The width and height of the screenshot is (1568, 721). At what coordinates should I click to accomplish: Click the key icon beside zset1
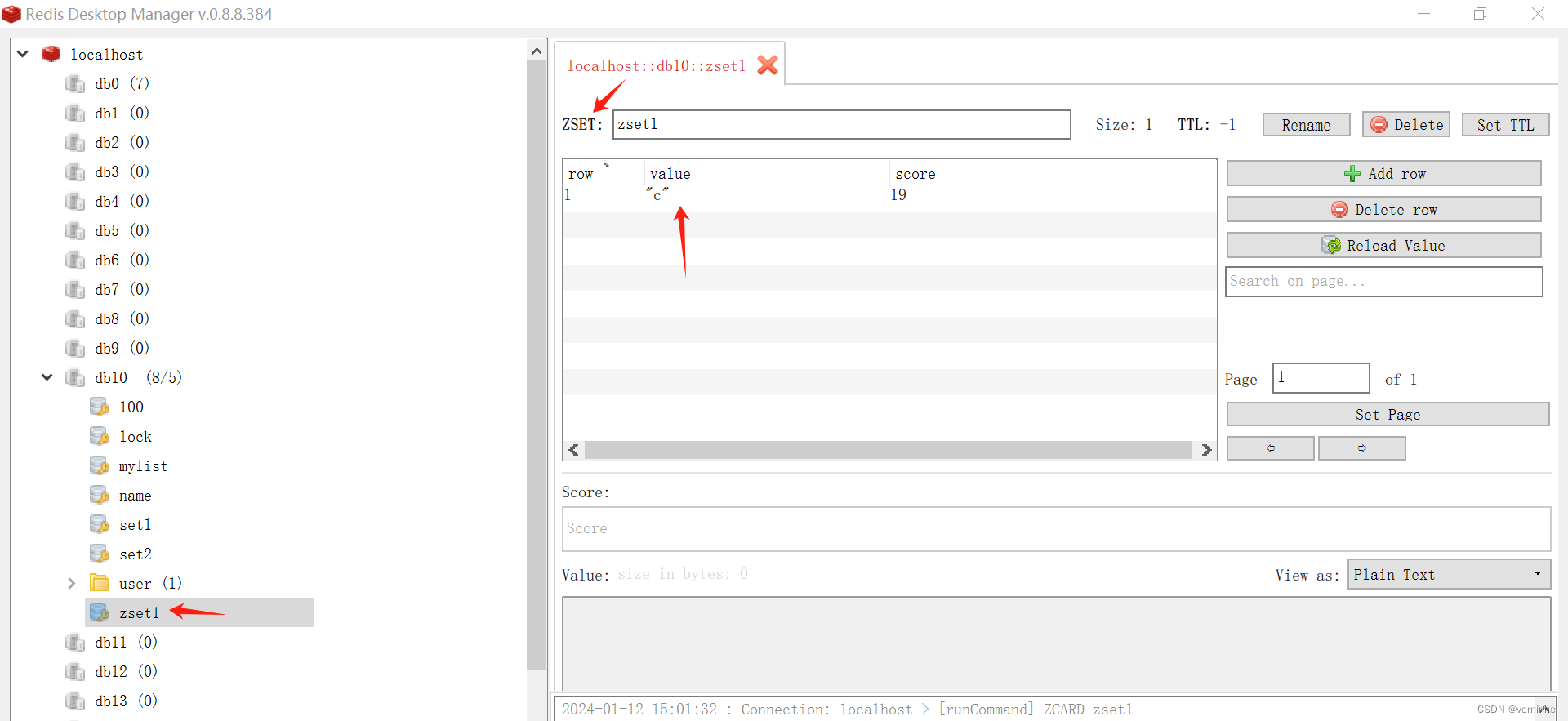click(100, 612)
